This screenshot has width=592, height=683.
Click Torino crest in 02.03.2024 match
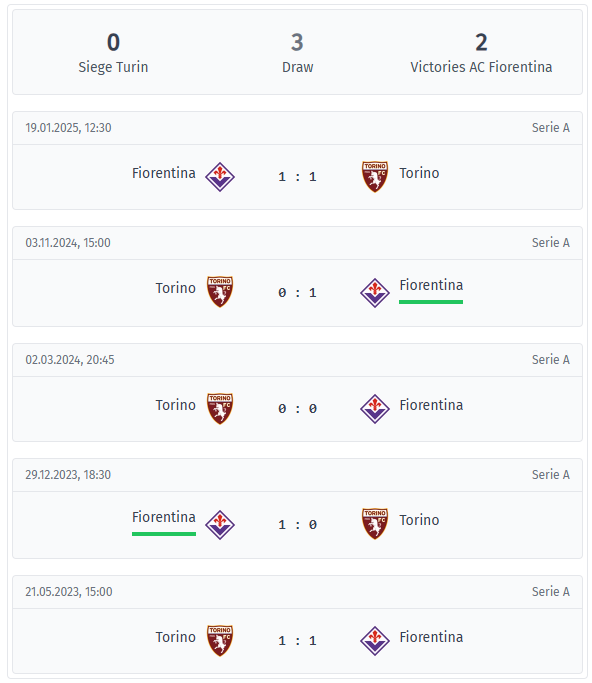coord(220,408)
